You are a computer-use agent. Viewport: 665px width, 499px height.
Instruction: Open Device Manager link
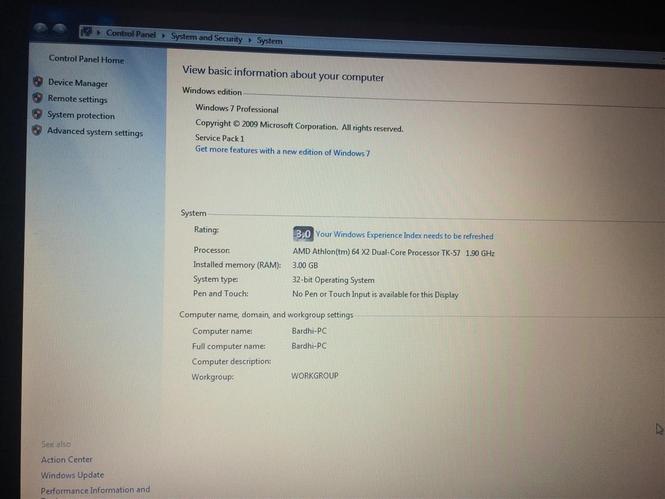tap(78, 83)
